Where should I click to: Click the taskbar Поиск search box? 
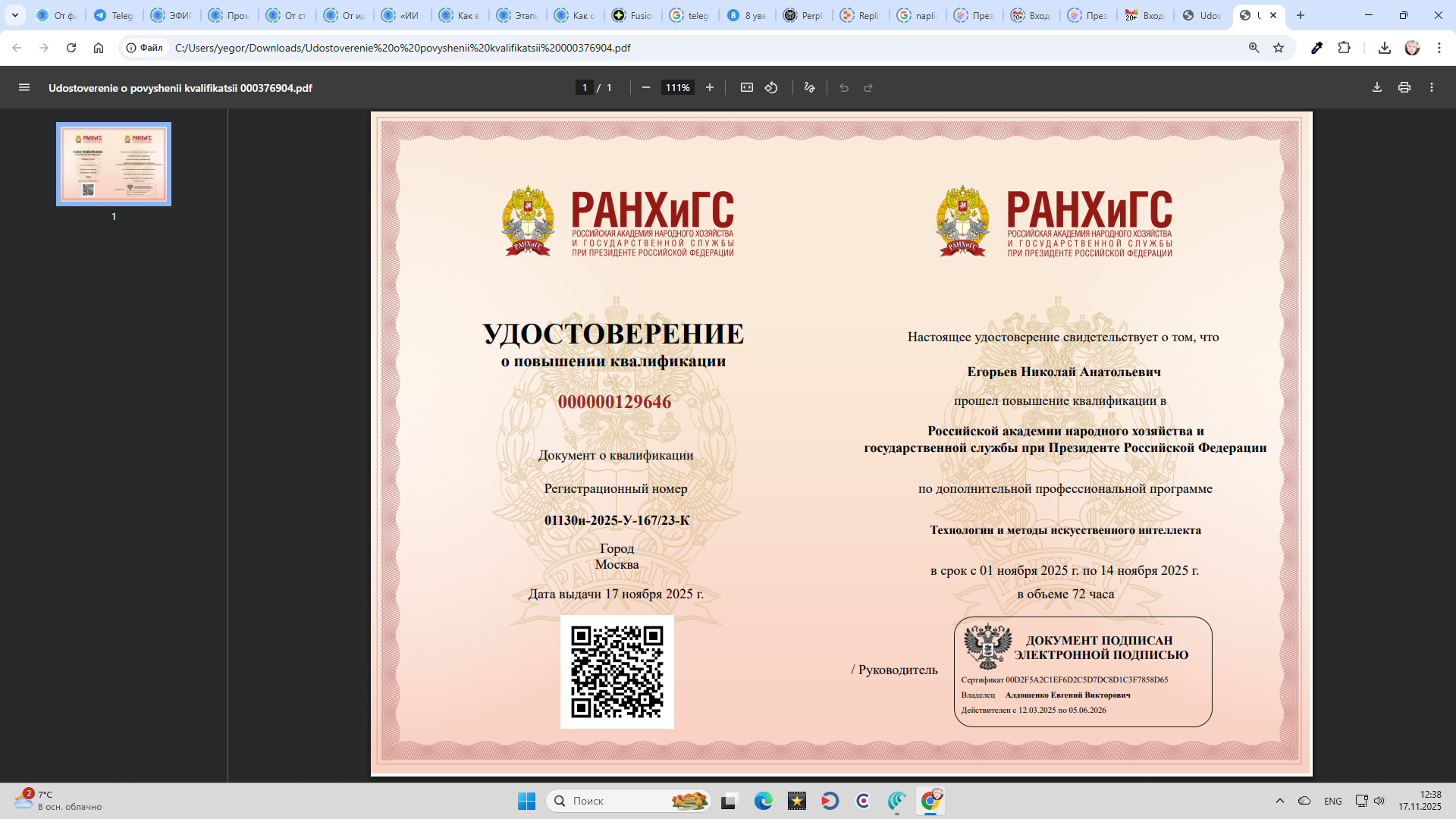tap(628, 801)
